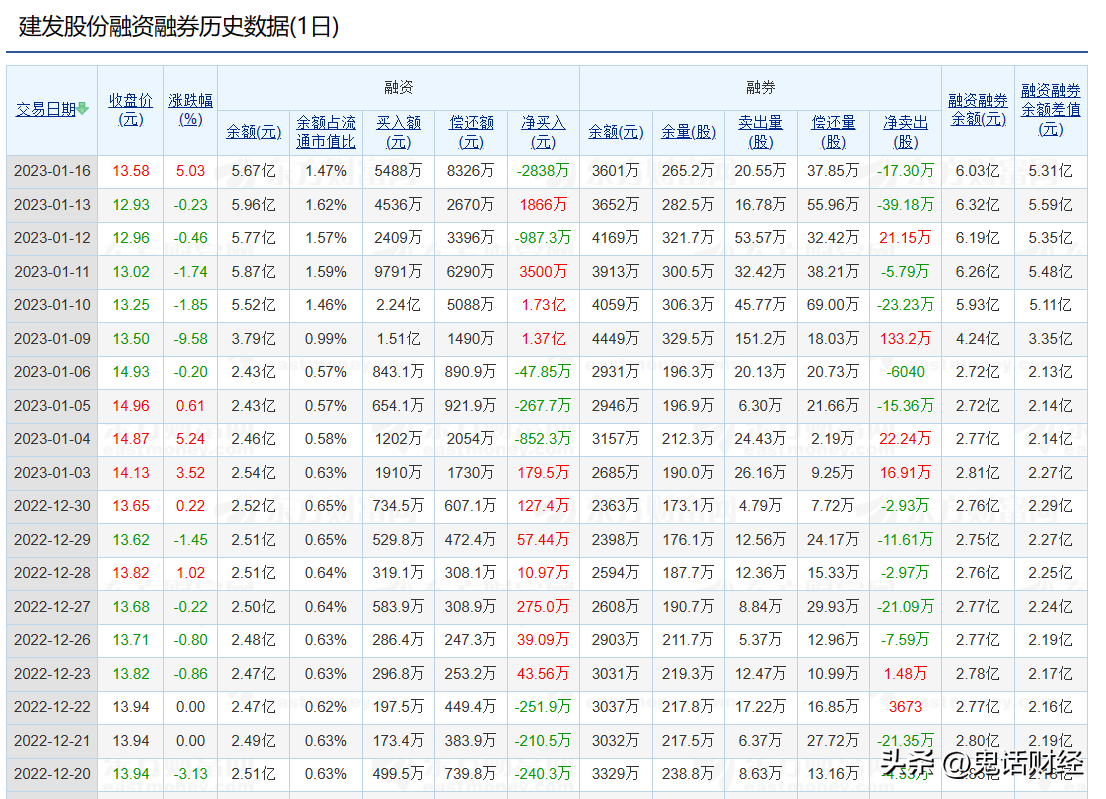Click the green sort arrow beside 交易日期
Image resolution: width=1106 pixels, height=799 pixels.
click(x=83, y=109)
